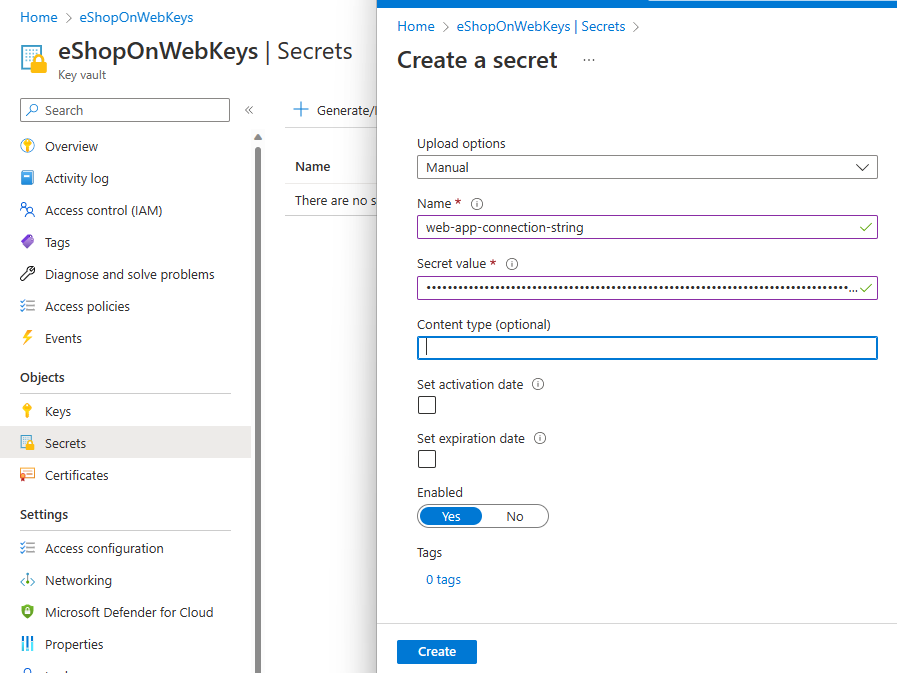The height and width of the screenshot is (673, 897).
Task: Open the 0 tags link
Action: [x=443, y=579]
